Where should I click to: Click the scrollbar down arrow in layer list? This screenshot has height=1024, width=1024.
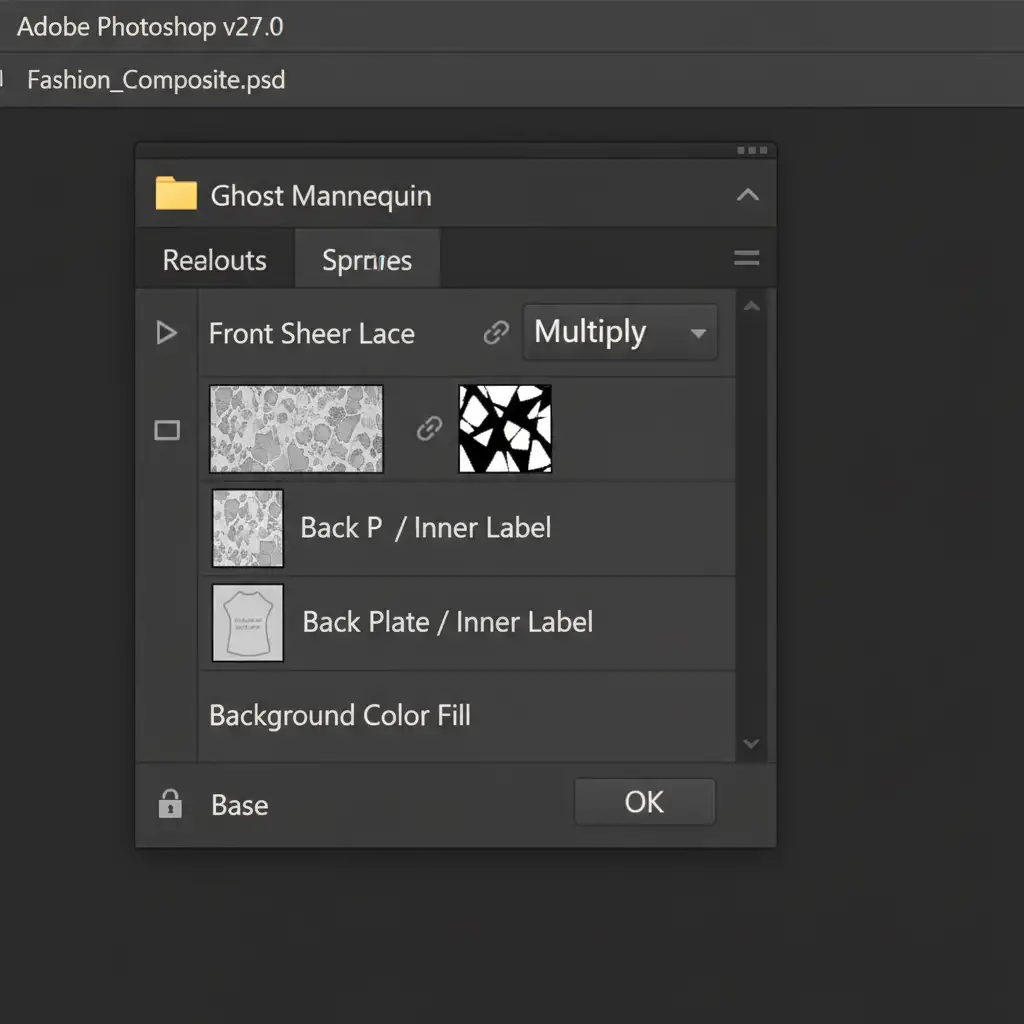coord(751,744)
